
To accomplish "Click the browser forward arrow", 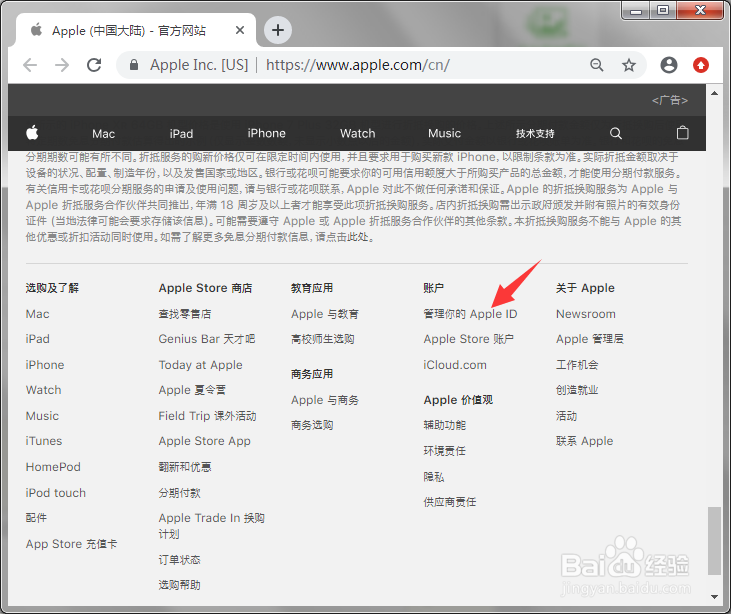I will coord(62,65).
